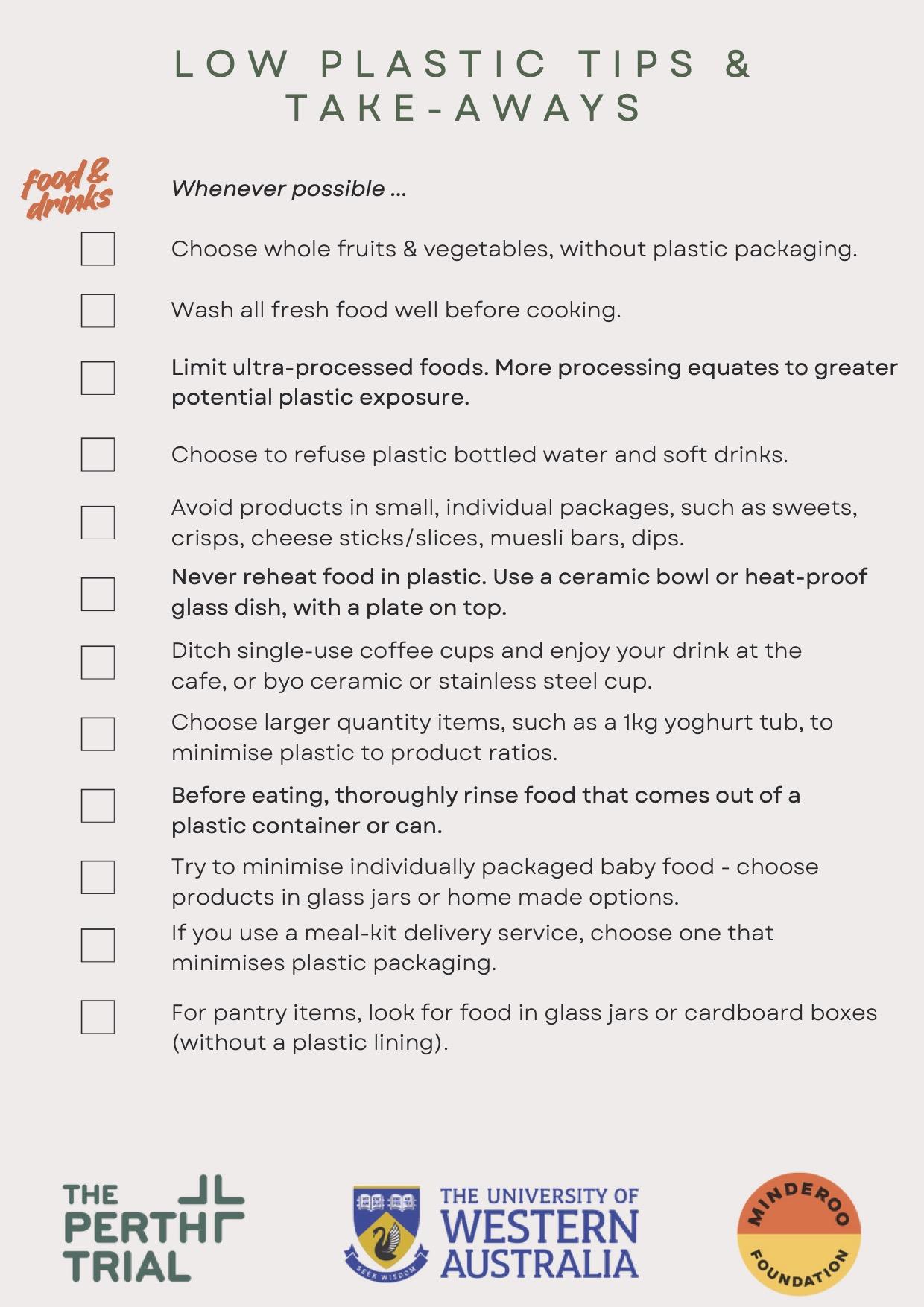Tick the 'Never reheat food in plastic' checkbox

click(98, 594)
